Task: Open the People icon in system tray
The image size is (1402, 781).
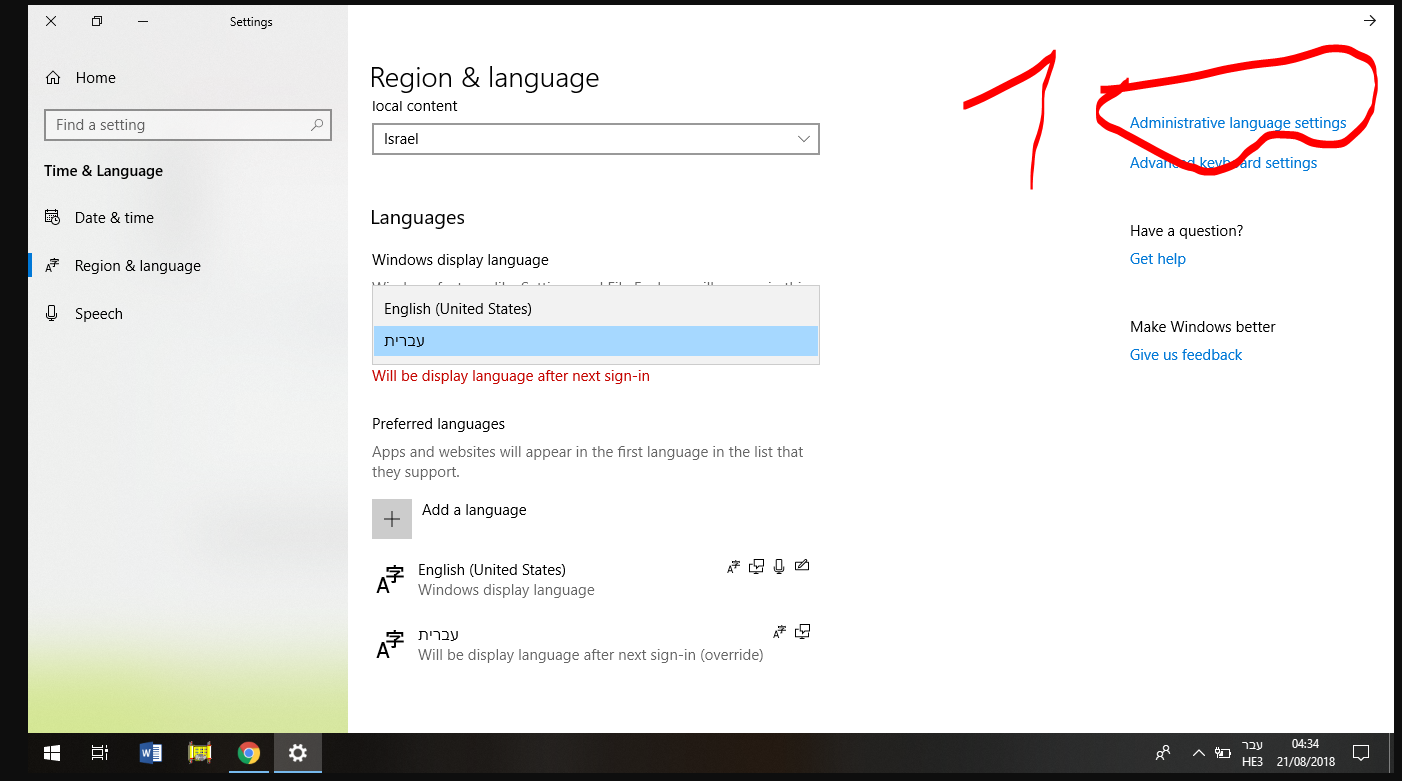Action: pos(1163,753)
